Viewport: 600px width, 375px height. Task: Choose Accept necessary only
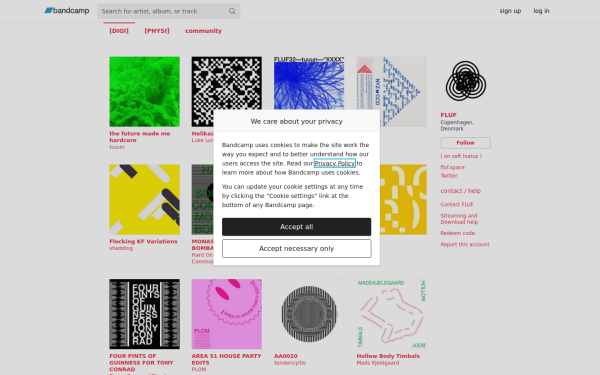click(x=297, y=249)
